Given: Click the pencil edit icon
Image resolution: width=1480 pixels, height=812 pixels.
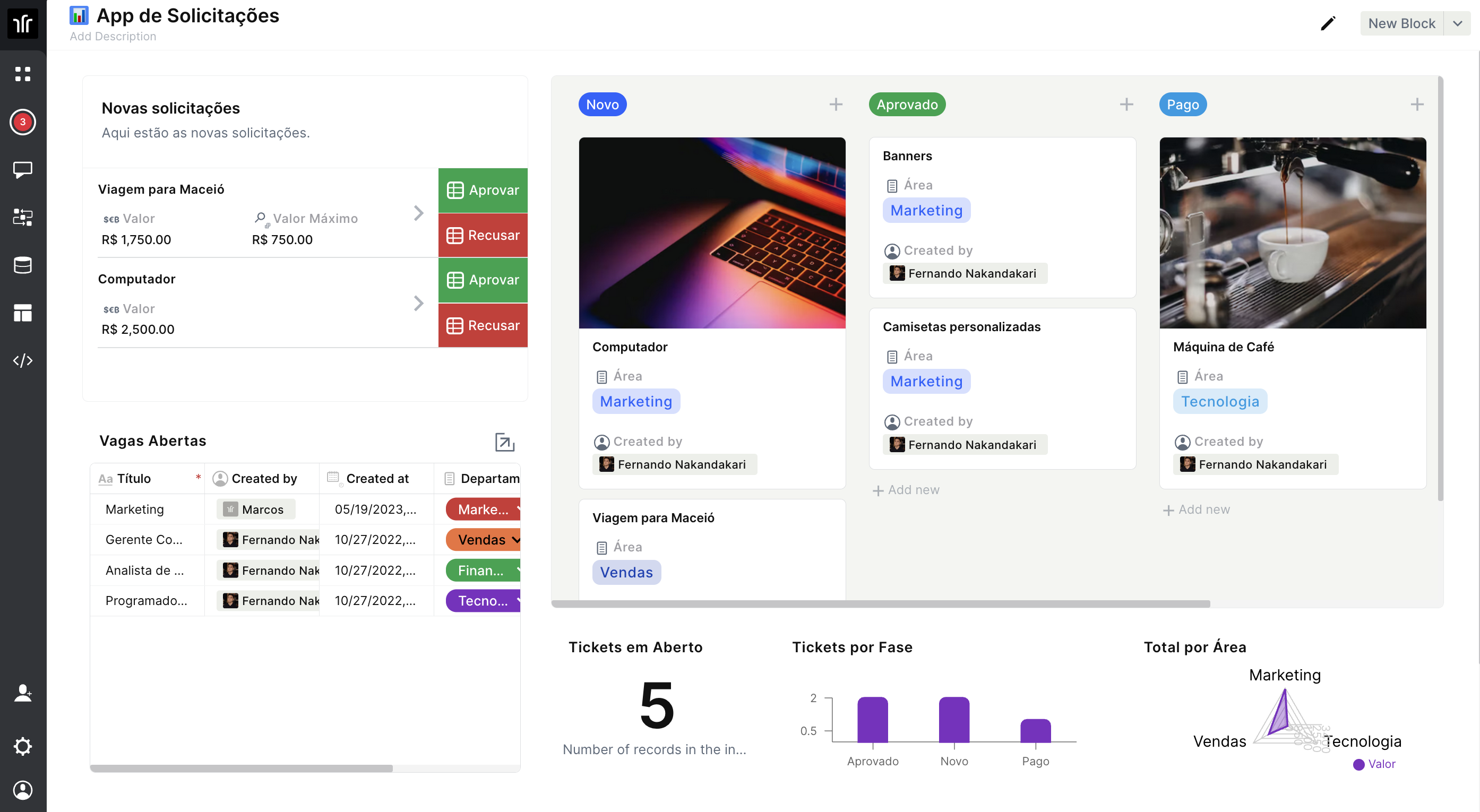Looking at the screenshot, I should [x=1327, y=23].
